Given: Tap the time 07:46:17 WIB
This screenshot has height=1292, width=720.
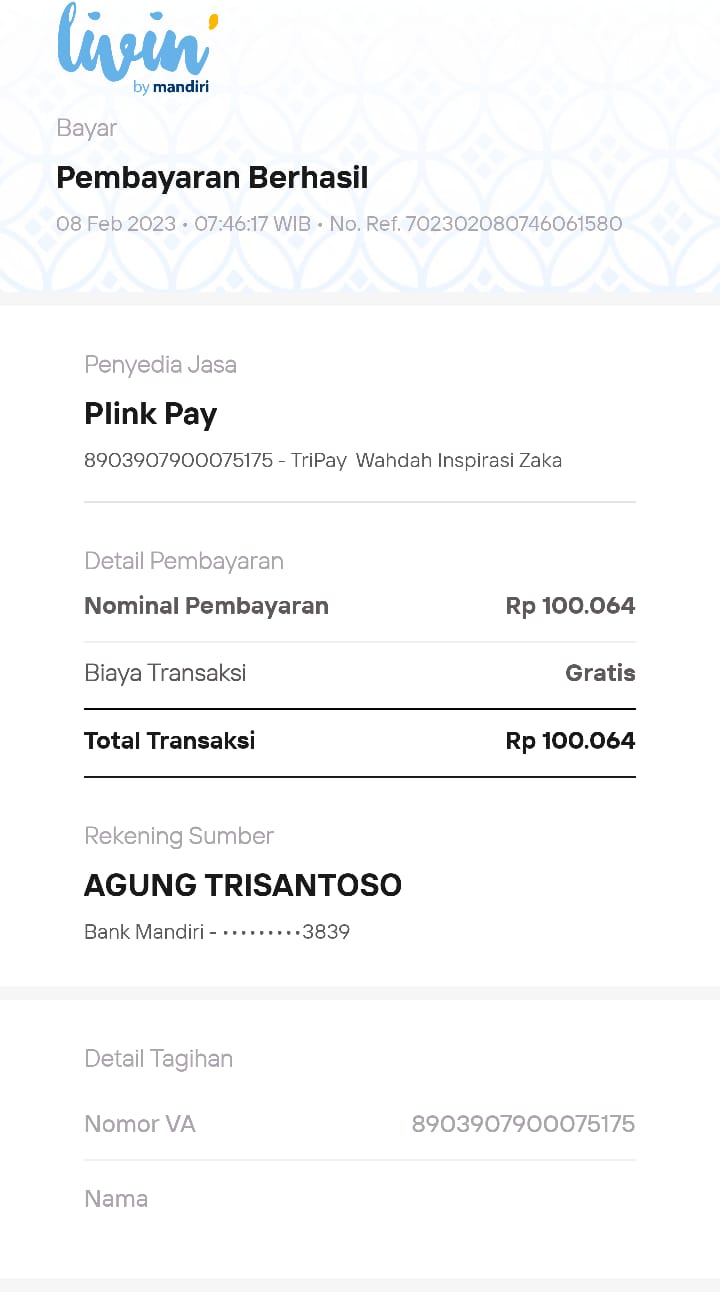Looking at the screenshot, I should (x=253, y=224).
